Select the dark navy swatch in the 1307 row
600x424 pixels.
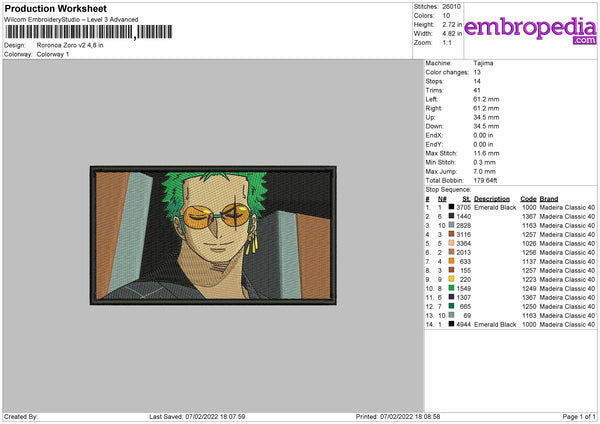point(451,297)
